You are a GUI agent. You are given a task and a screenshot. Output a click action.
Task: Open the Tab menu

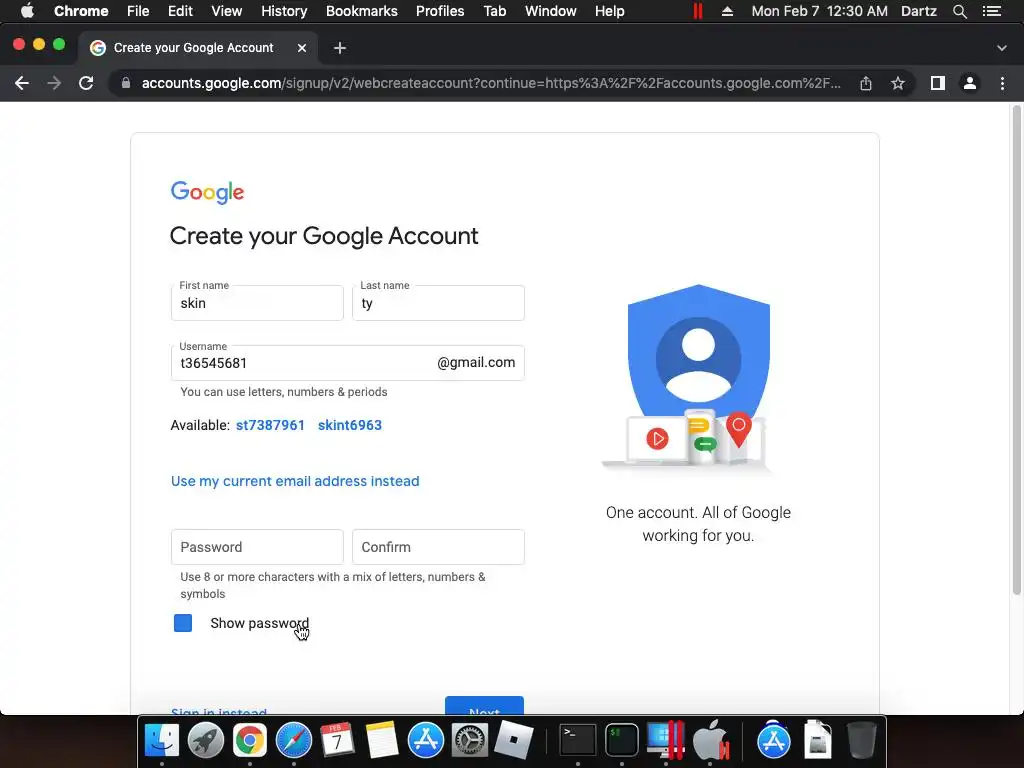coord(494,11)
